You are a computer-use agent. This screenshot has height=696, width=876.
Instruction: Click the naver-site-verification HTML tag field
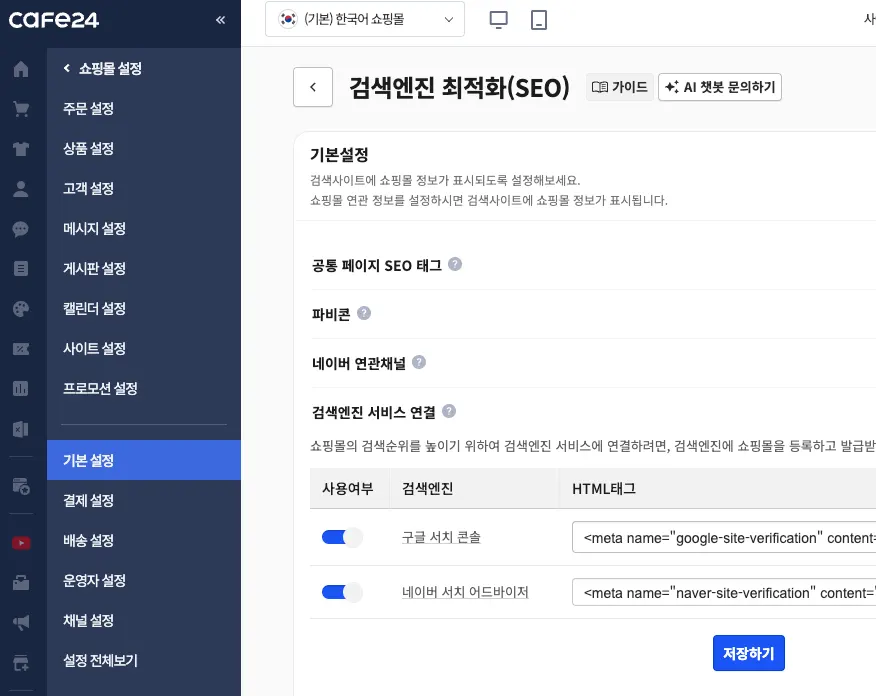pyautogui.click(x=724, y=592)
